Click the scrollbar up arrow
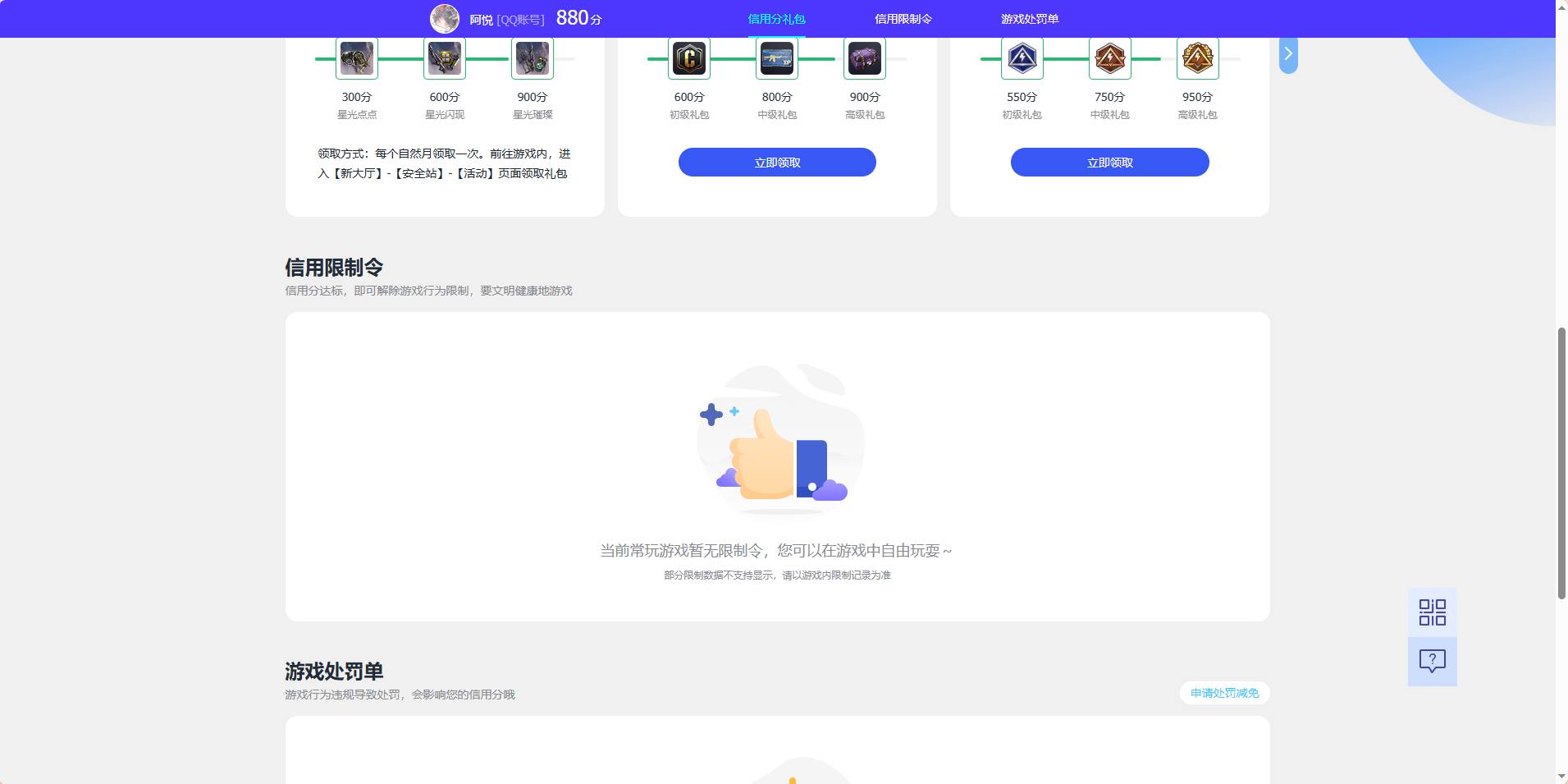 [1561, 7]
